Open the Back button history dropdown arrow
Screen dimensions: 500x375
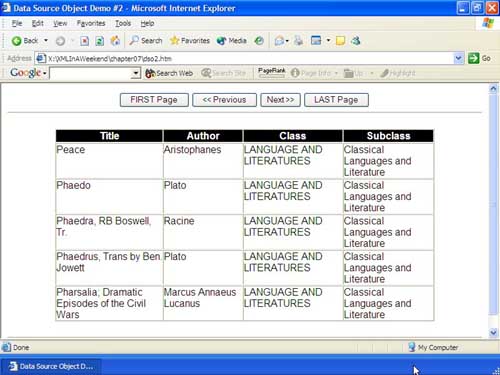pos(46,41)
